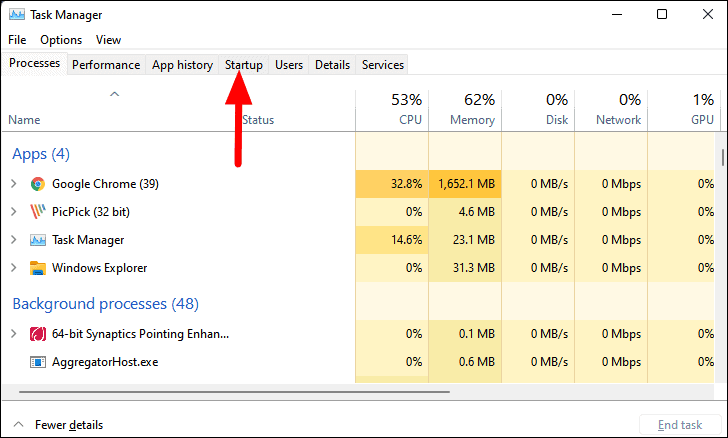Screen dimensions: 728x438
Task: Select the Google Chrome app icon
Action: coord(38,184)
